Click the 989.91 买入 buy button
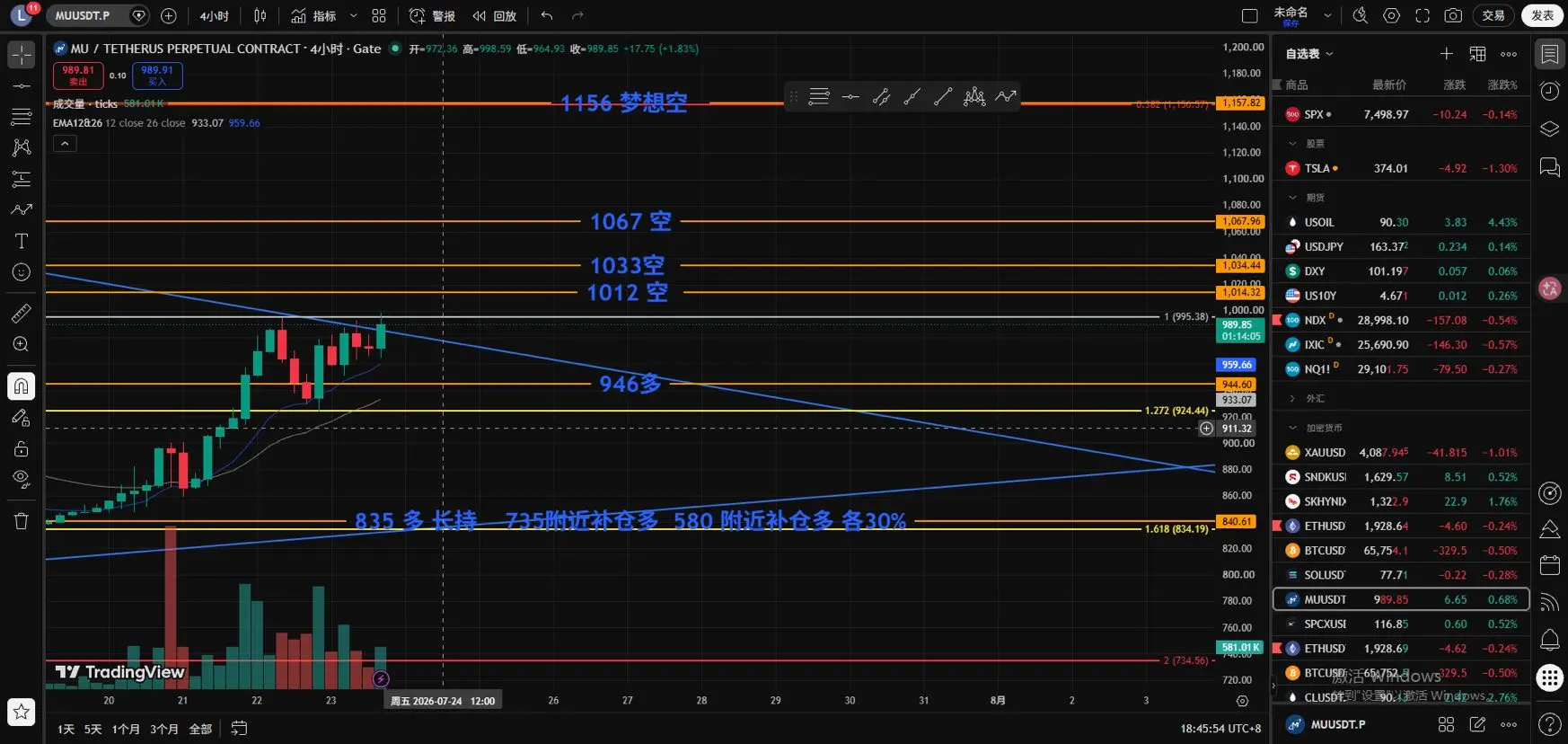1568x744 pixels. click(157, 75)
